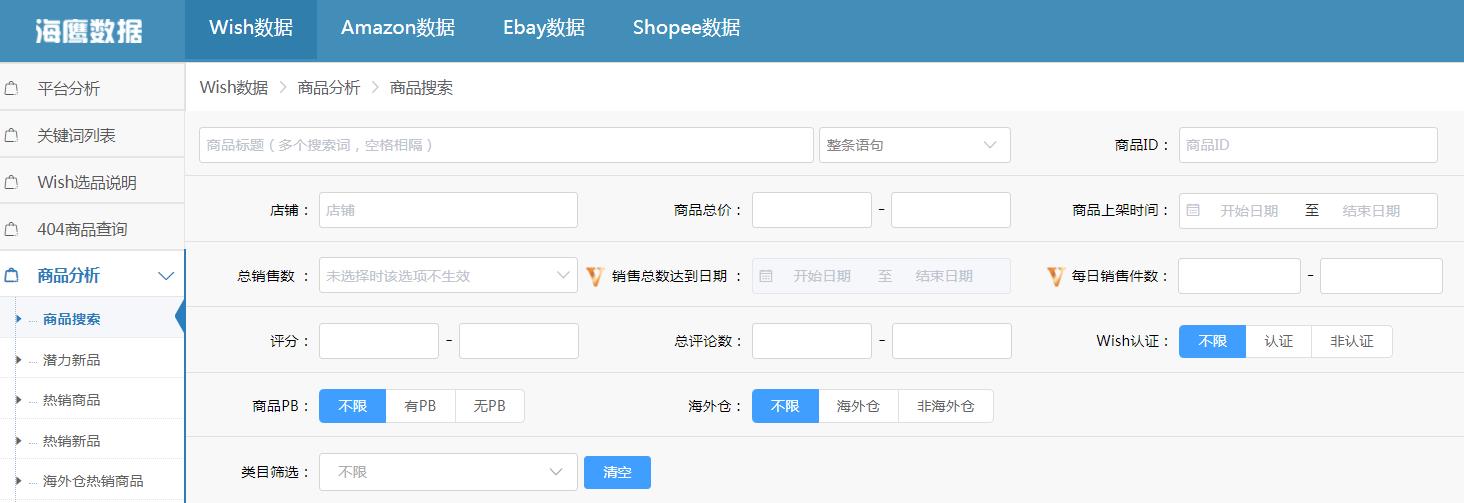This screenshot has width=1464, height=503.
Task: Open the 整条语句 match type dropdown
Action: coord(914,145)
